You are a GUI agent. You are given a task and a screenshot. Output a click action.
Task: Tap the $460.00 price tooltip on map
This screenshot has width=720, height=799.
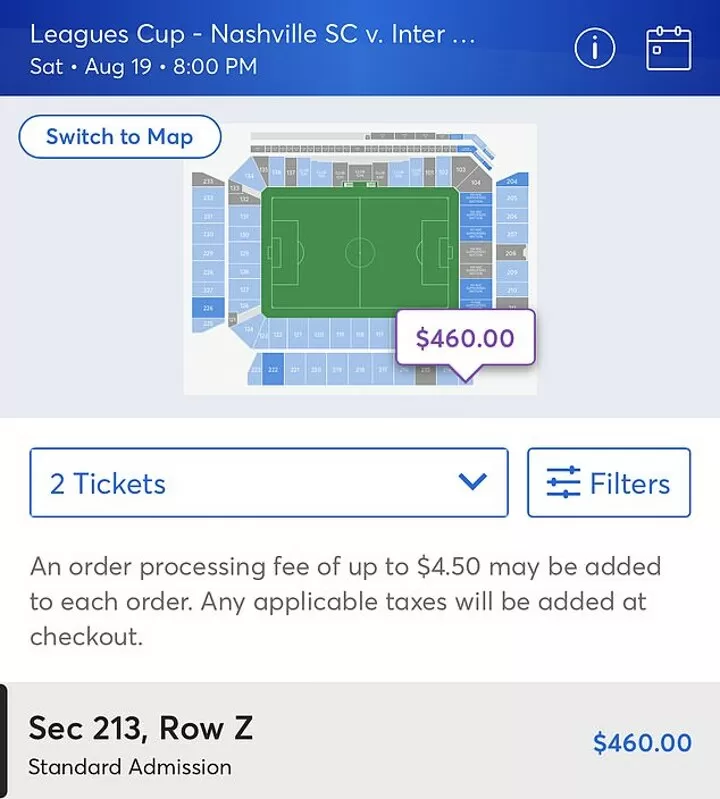(x=465, y=338)
